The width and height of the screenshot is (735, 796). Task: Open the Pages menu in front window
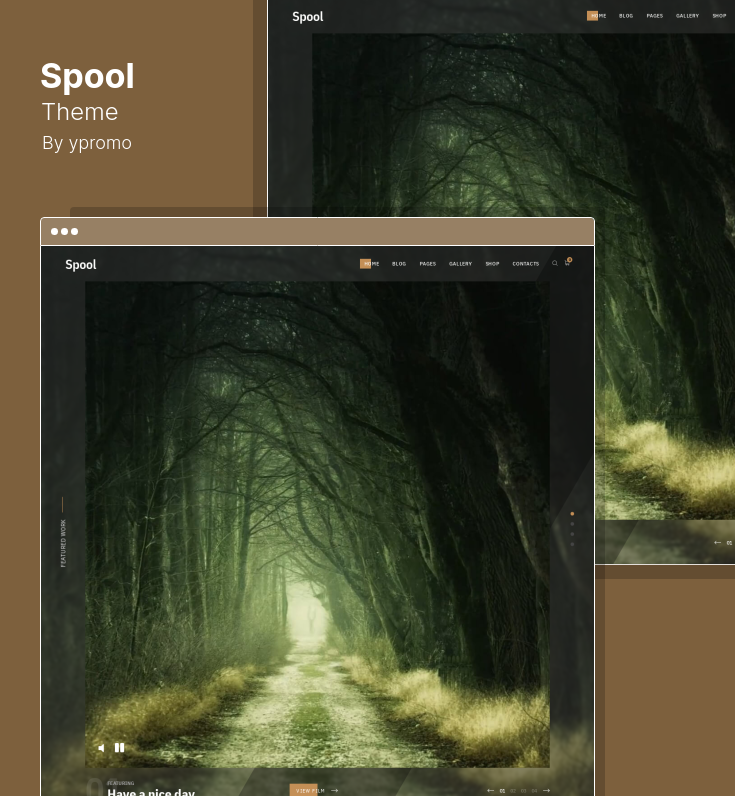coord(428,264)
